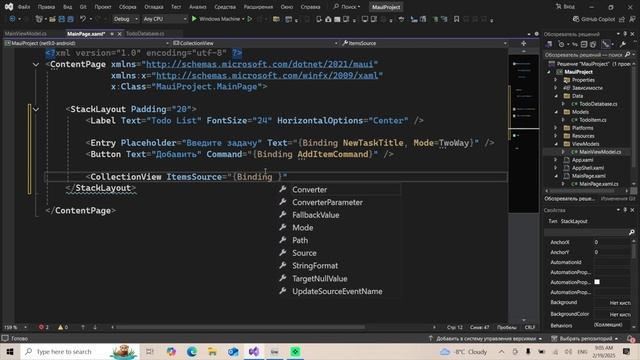This screenshot has height=360, width=640.
Task: Toggle the AutomationProp checkbox in Properties panel
Action: (x=597, y=282)
